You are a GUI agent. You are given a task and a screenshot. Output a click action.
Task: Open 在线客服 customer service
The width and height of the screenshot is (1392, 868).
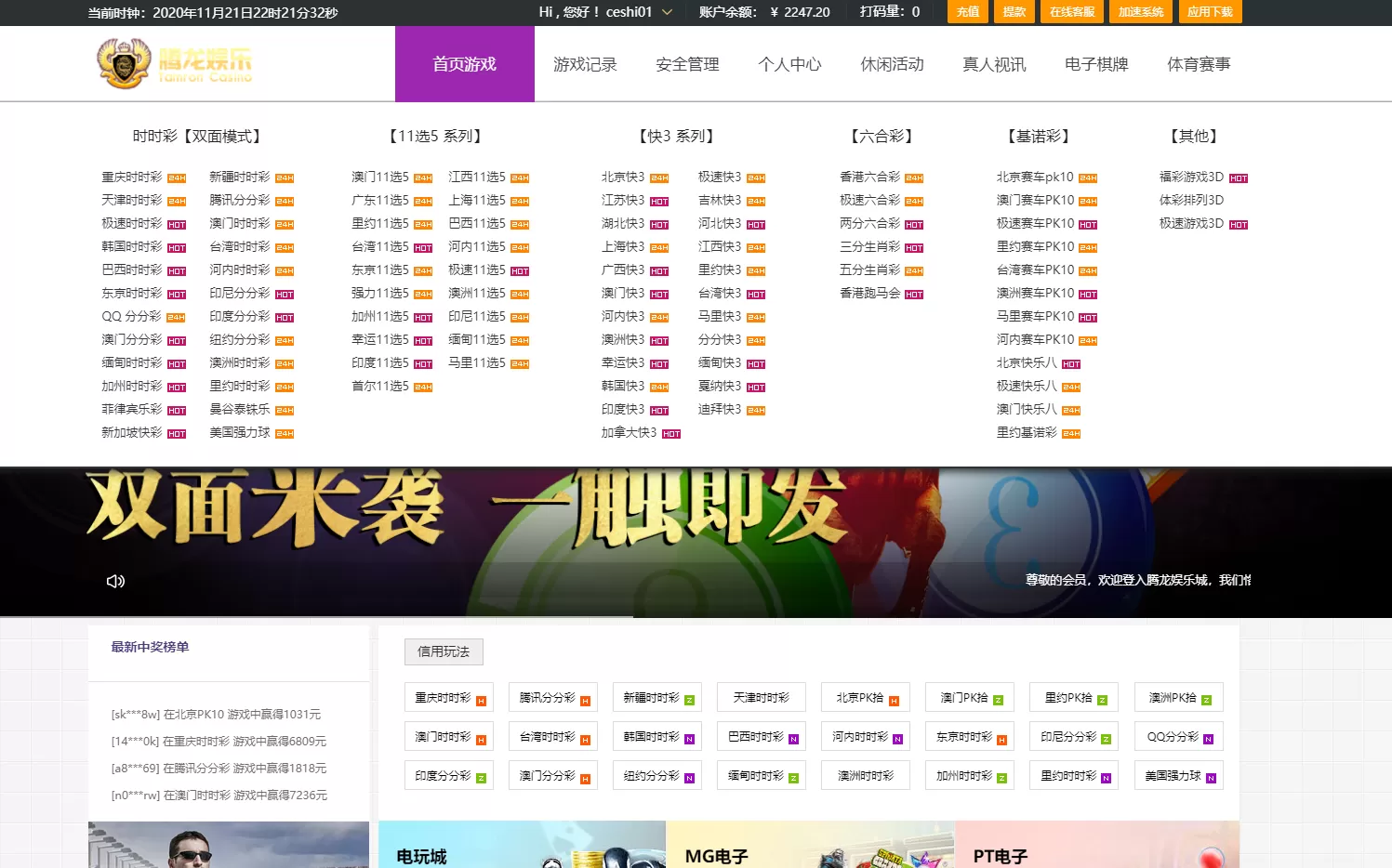tap(1072, 12)
